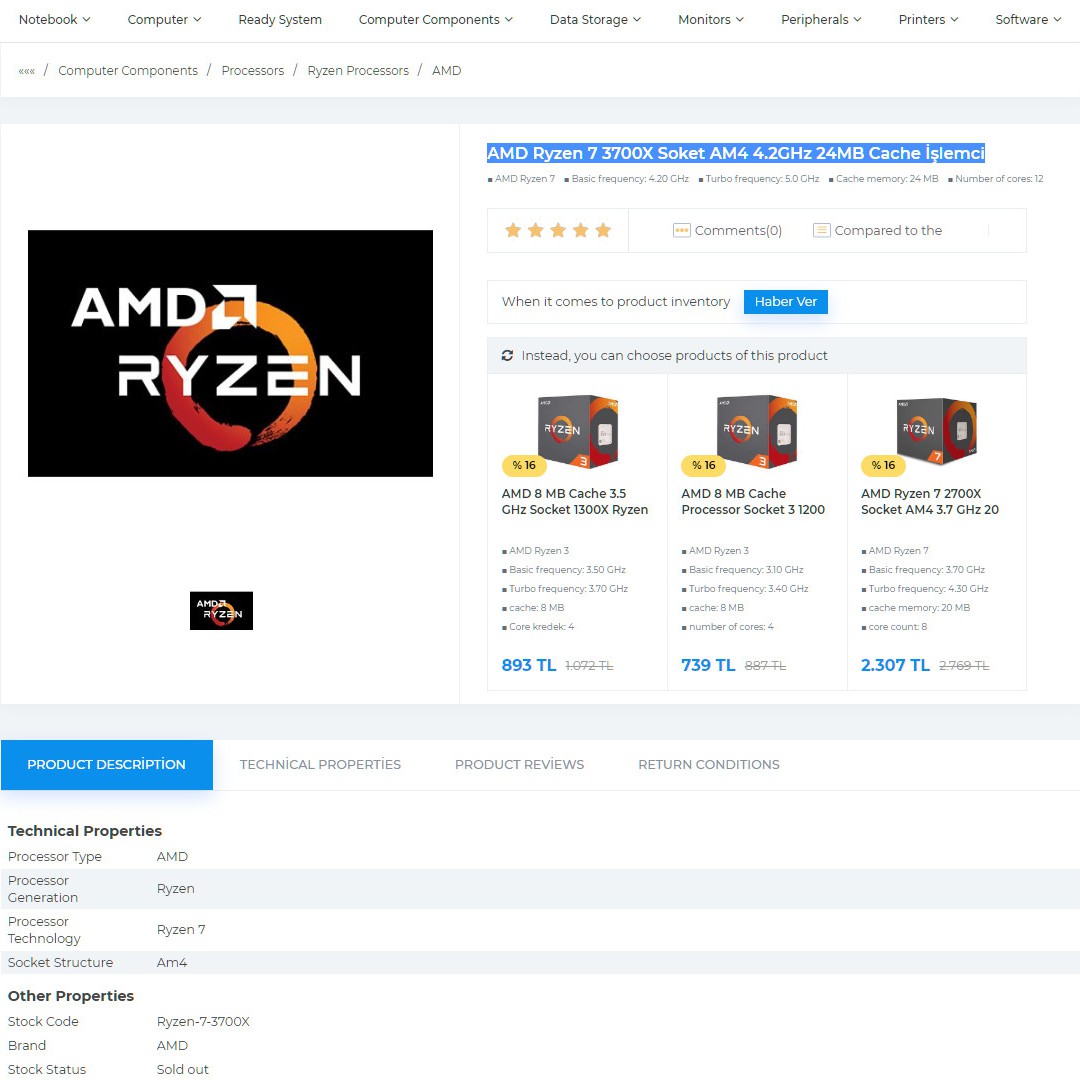Switch to the Return Conditions tab

(x=709, y=765)
